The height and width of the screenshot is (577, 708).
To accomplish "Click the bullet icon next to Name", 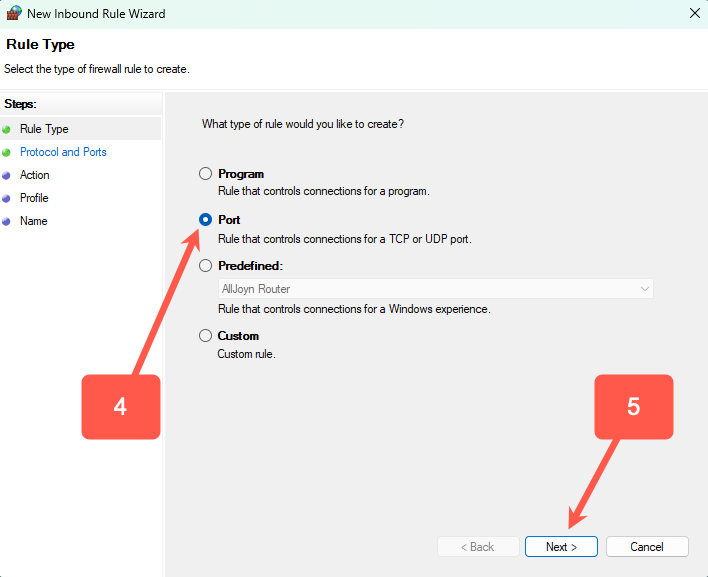I will [x=6, y=221].
